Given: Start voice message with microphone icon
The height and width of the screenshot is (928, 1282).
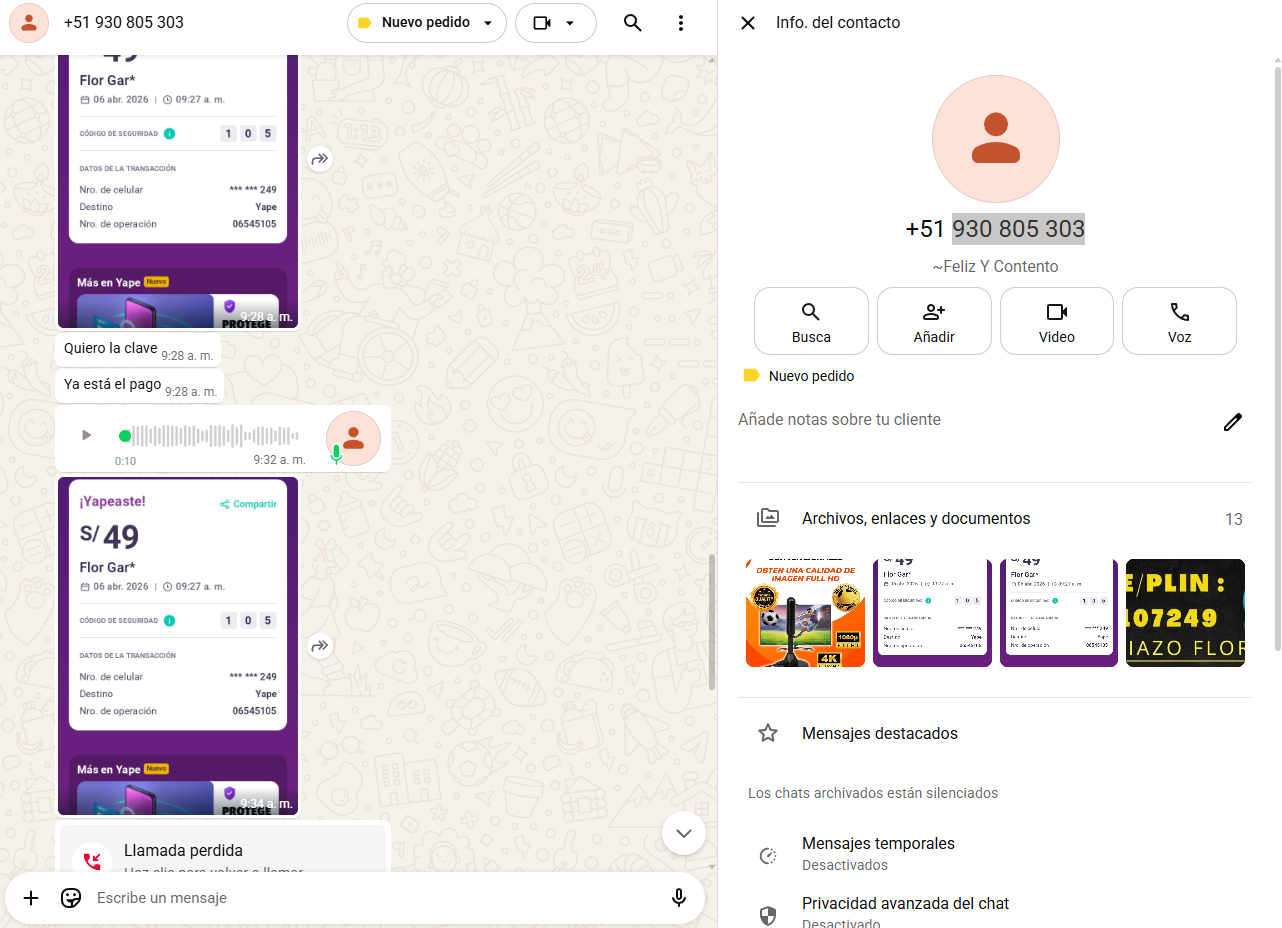Looking at the screenshot, I should pyautogui.click(x=679, y=898).
